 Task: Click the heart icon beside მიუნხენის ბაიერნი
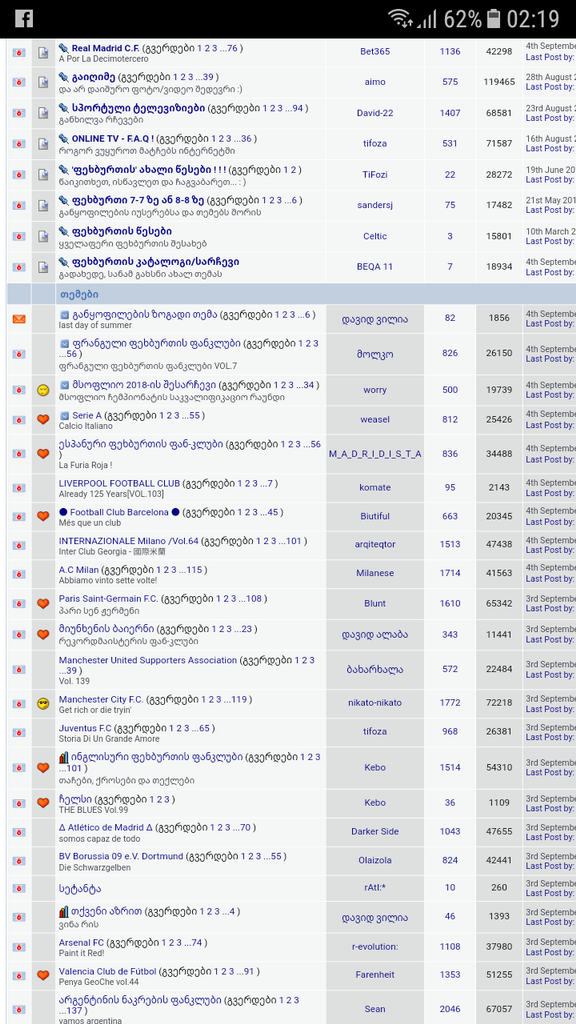[43, 634]
